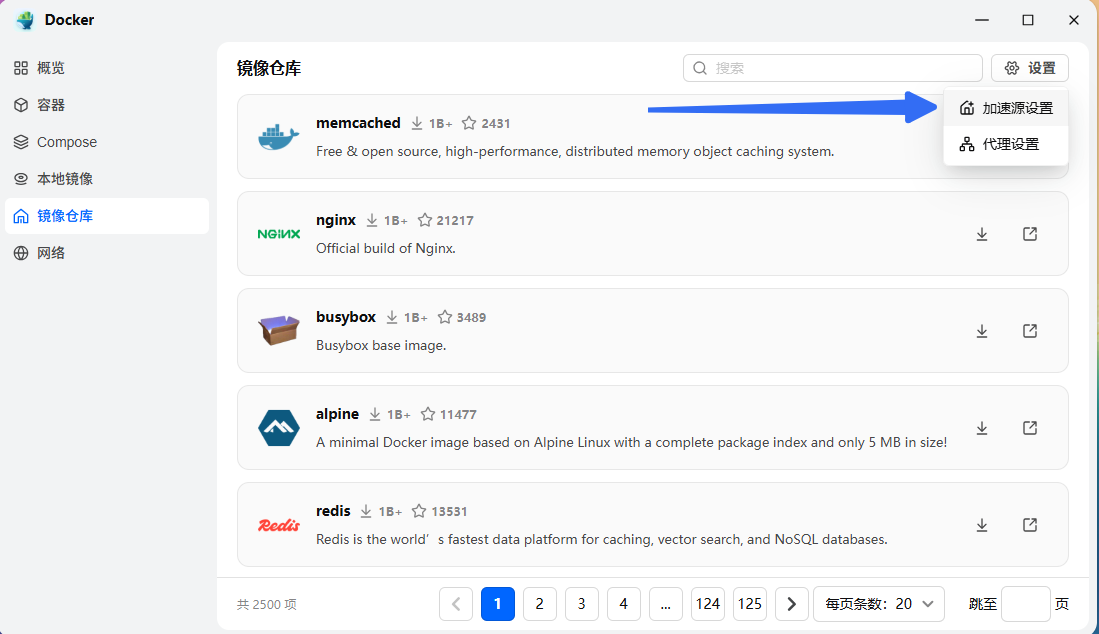Click the NGINX logo
Screen dimensions: 1099x634
278,234
